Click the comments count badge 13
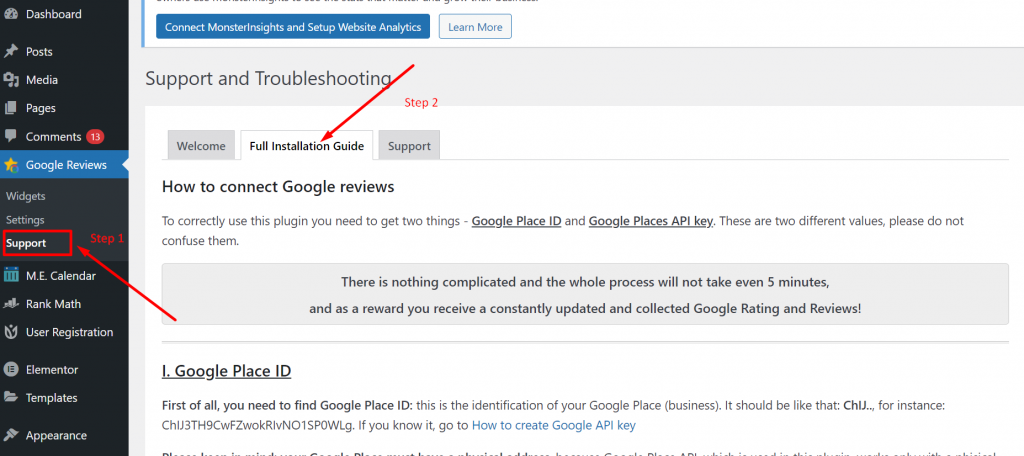1024x456 pixels. pos(95,137)
